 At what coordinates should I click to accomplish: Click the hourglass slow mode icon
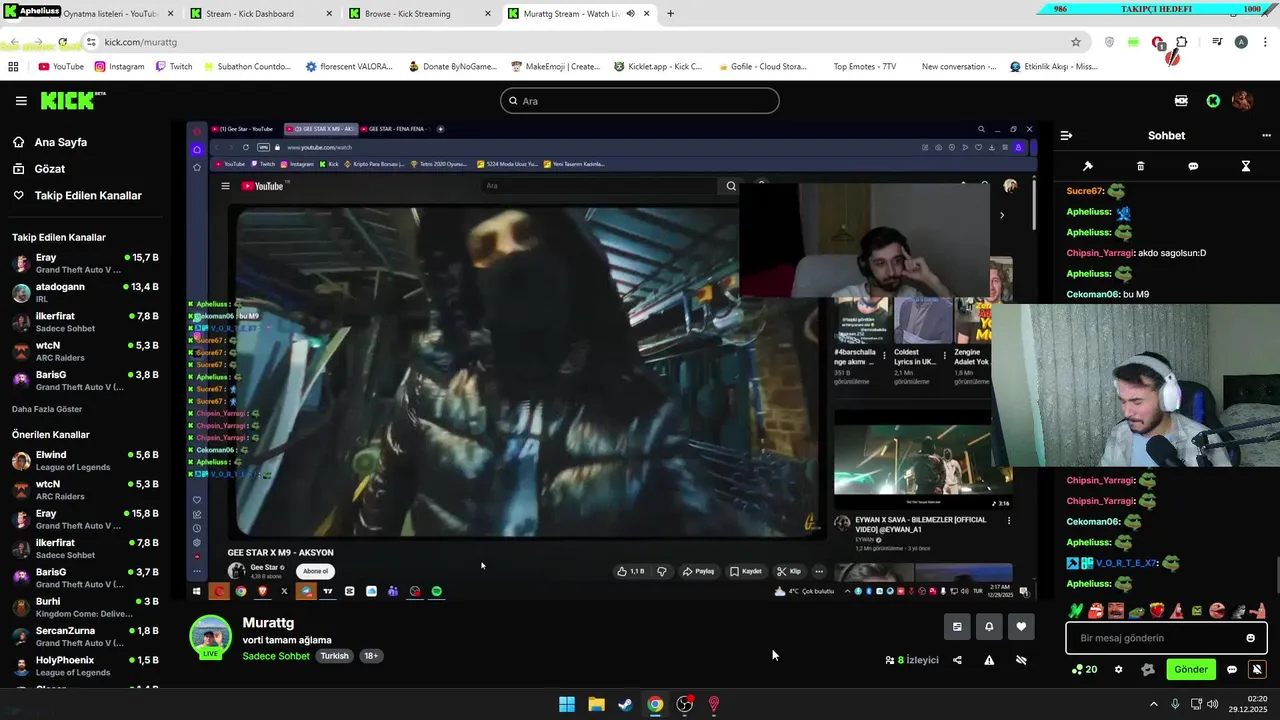pyautogui.click(x=1246, y=166)
